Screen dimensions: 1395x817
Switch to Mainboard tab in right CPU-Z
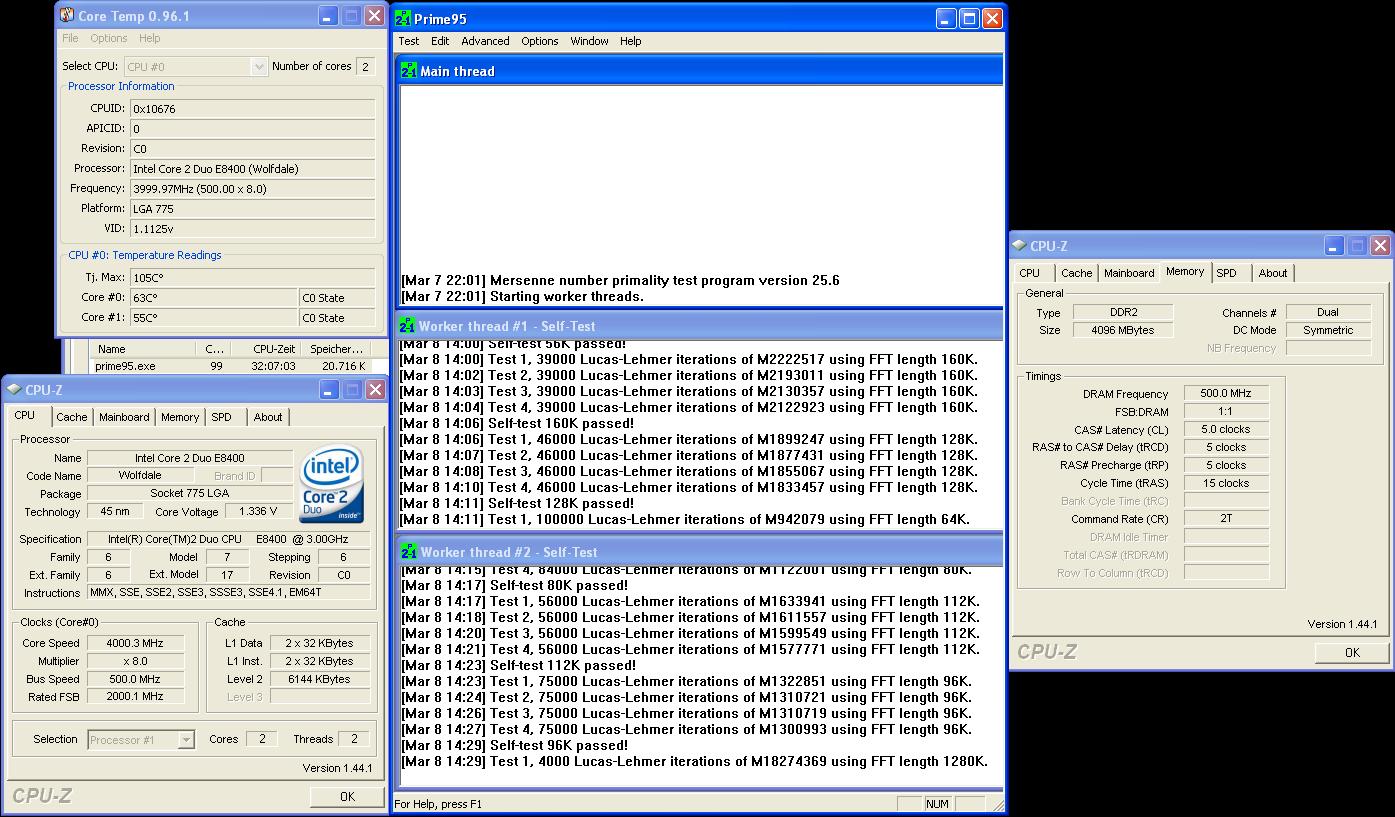click(1128, 273)
